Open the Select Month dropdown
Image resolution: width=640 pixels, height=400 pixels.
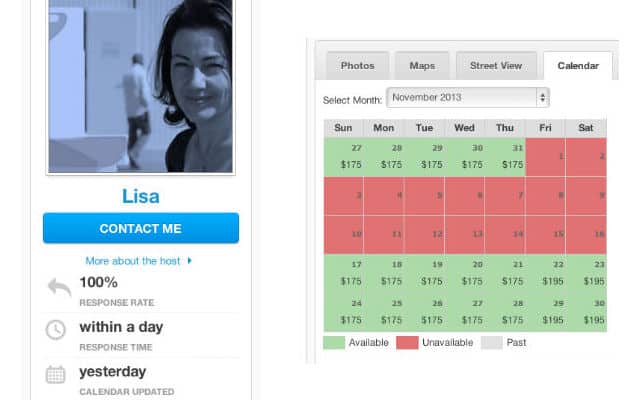(x=468, y=98)
